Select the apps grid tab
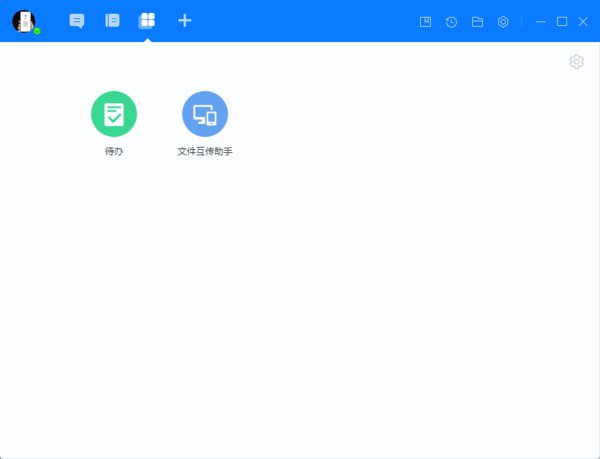600x459 pixels. (x=147, y=20)
